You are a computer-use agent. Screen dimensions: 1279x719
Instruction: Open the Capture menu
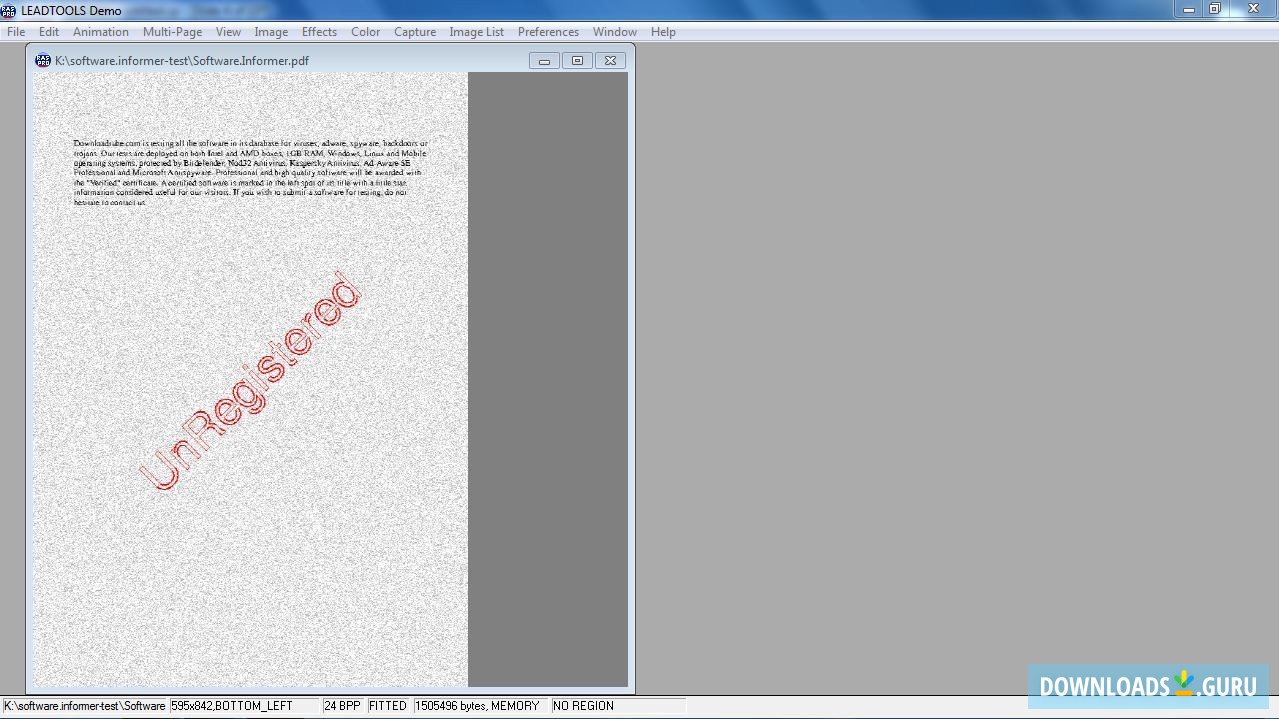pos(414,31)
